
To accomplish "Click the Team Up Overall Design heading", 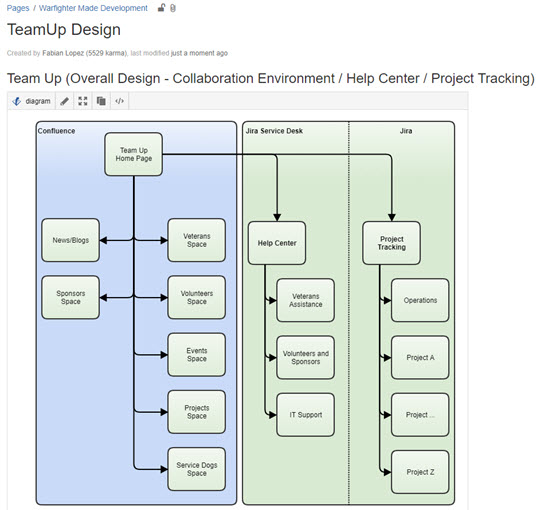I will 271,79.
